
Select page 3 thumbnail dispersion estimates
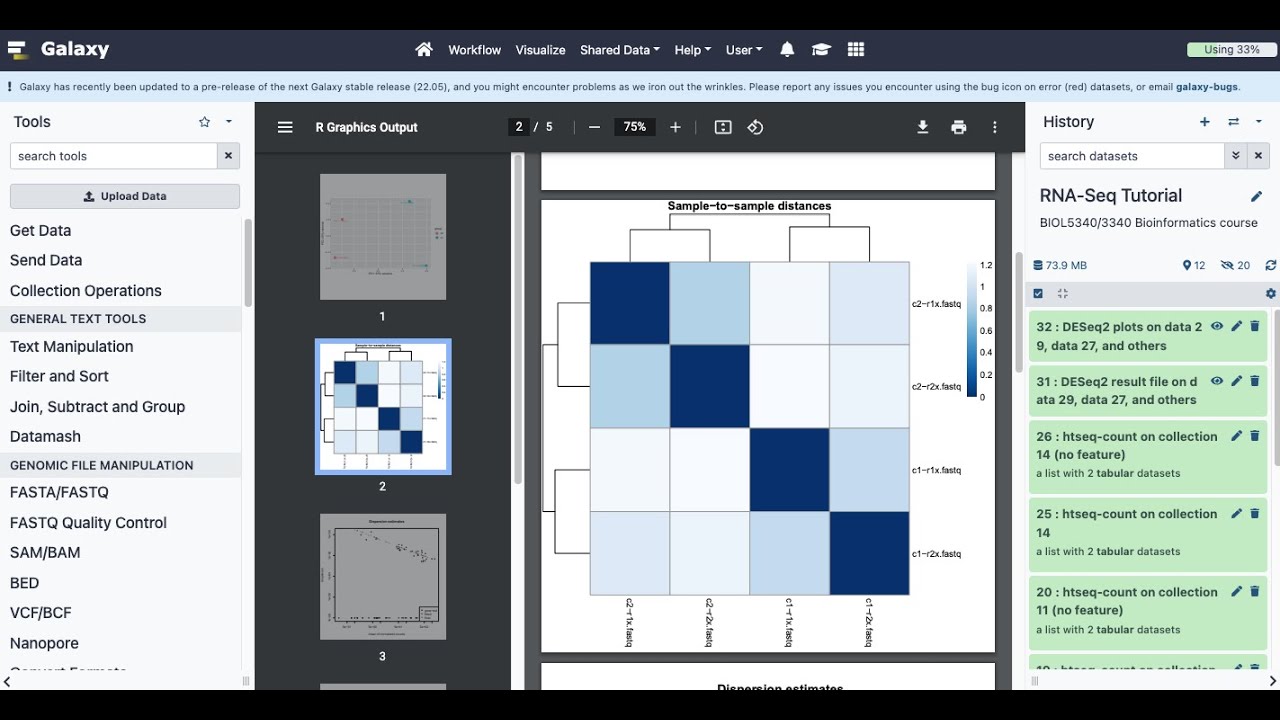383,577
